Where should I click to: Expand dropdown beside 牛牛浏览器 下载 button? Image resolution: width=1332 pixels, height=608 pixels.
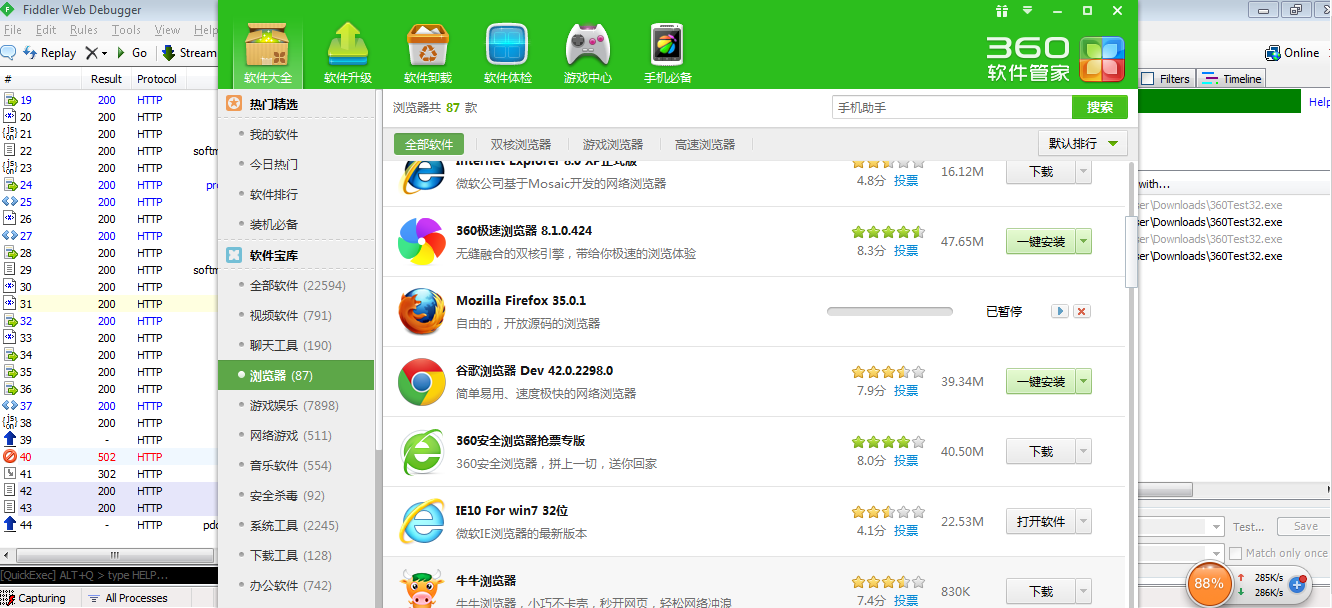(x=1083, y=591)
